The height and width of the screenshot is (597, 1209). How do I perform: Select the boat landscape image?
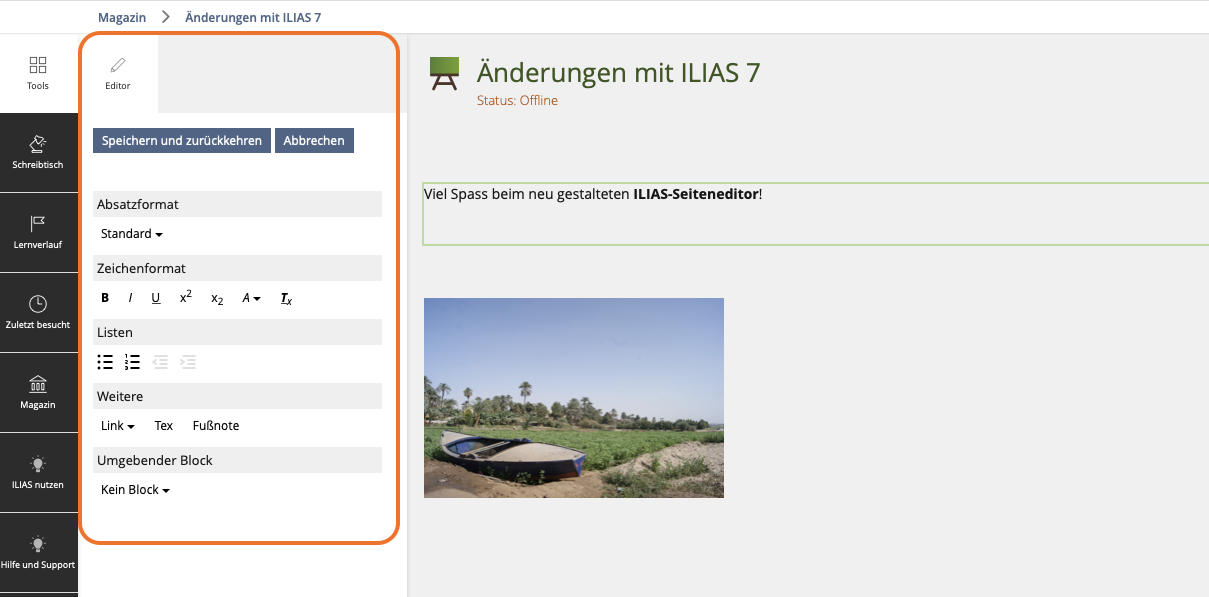pos(573,397)
